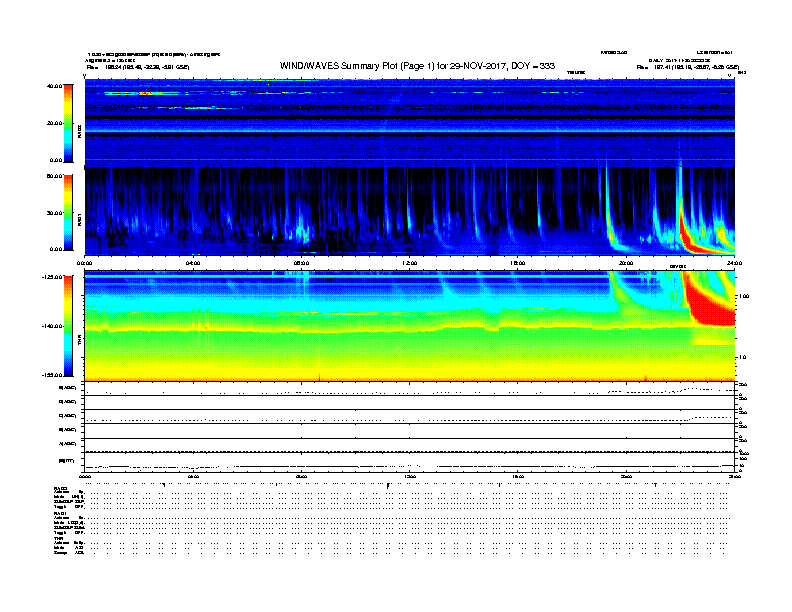Click the 24:00 label under RAD1 spectrogram
The width and height of the screenshot is (792, 612).
click(x=734, y=263)
